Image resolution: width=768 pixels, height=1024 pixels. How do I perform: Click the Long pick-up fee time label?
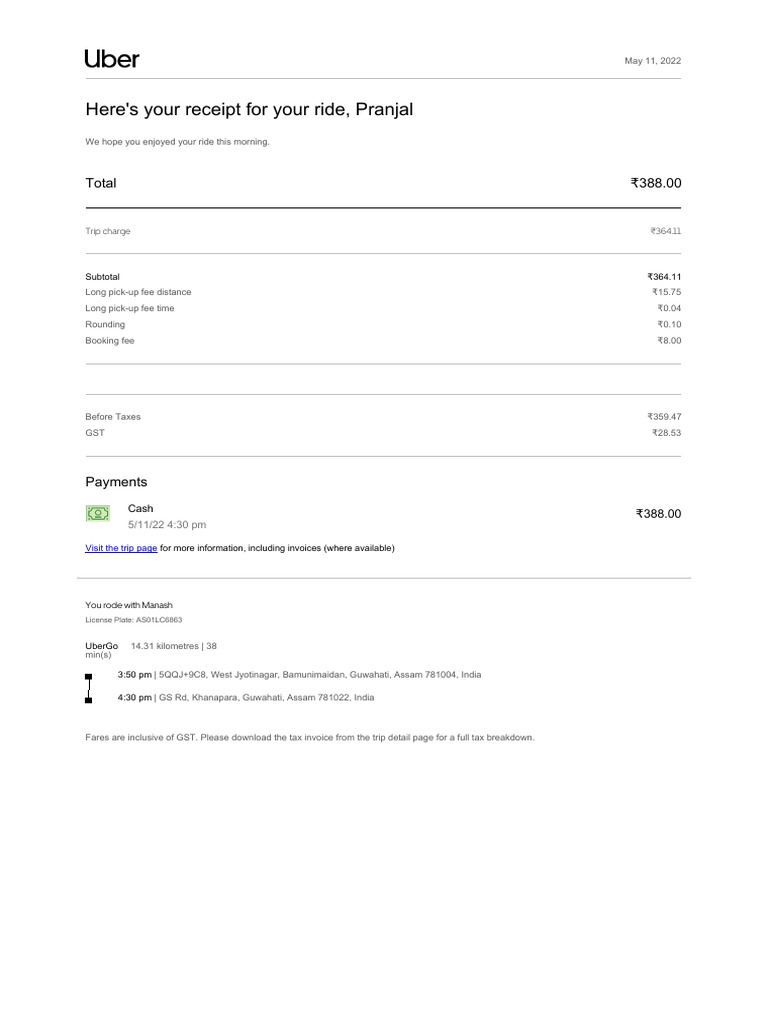[x=130, y=308]
